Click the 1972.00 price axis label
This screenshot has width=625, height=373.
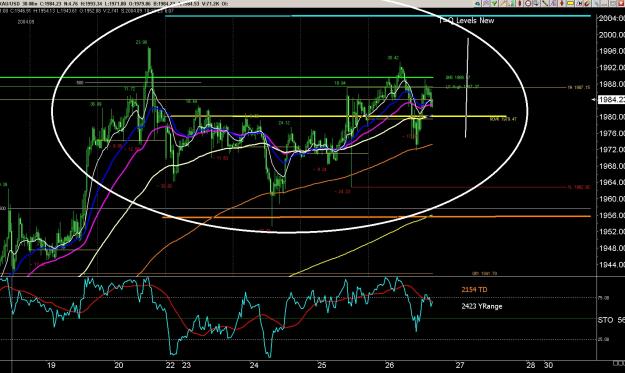click(x=611, y=149)
